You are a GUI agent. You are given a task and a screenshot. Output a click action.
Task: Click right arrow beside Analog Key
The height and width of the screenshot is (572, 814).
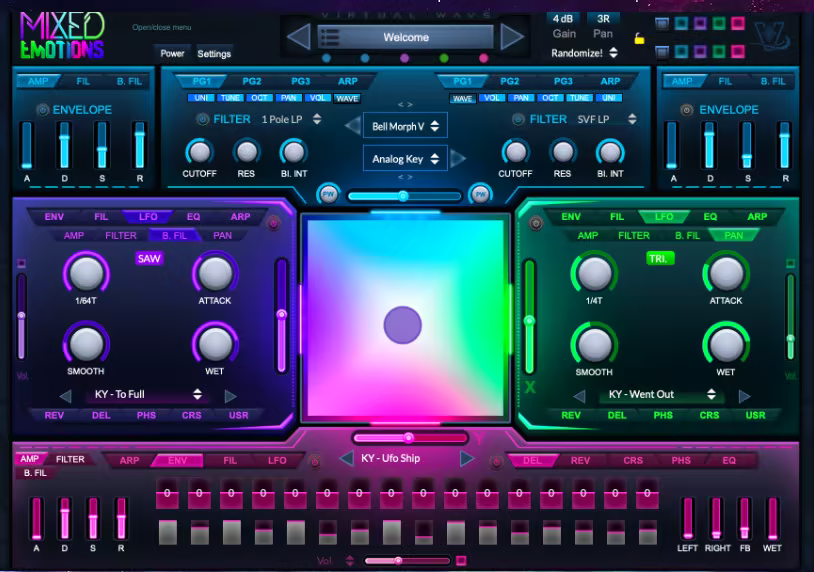pos(458,158)
